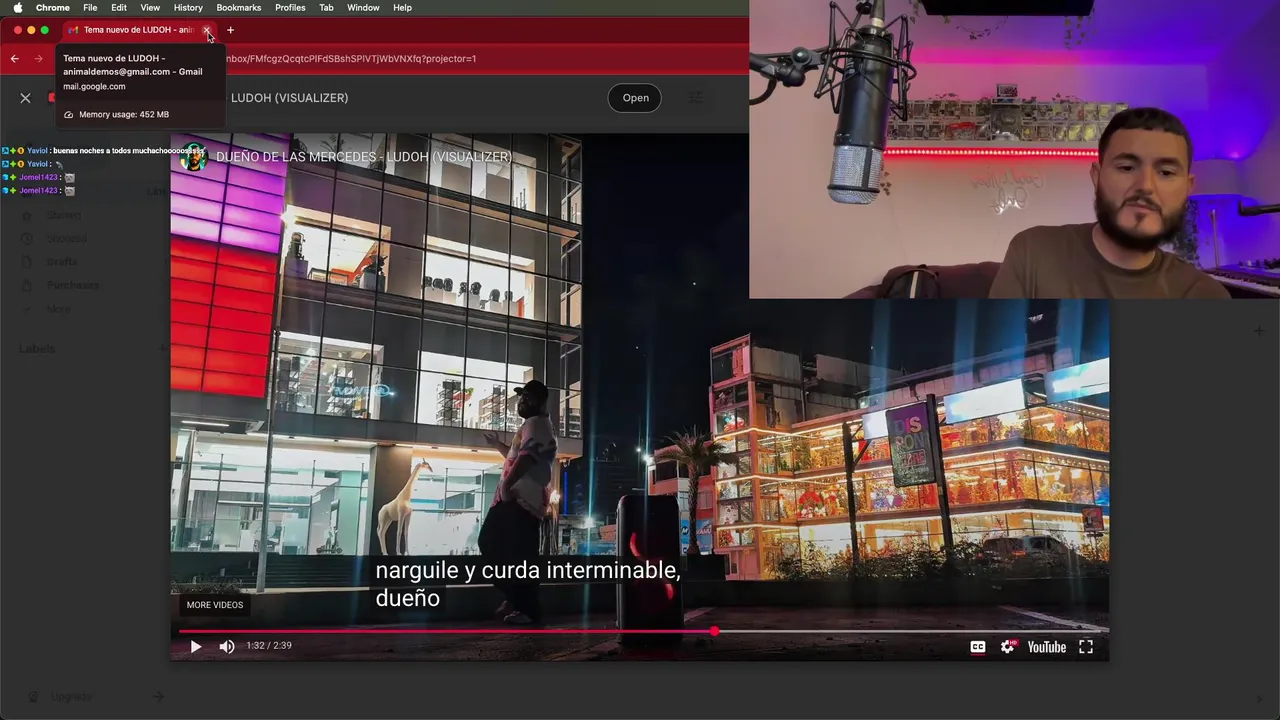The width and height of the screenshot is (1280, 720).
Task: Click the video title DUEÑO DE LAS MERCEDES
Action: [x=364, y=157]
